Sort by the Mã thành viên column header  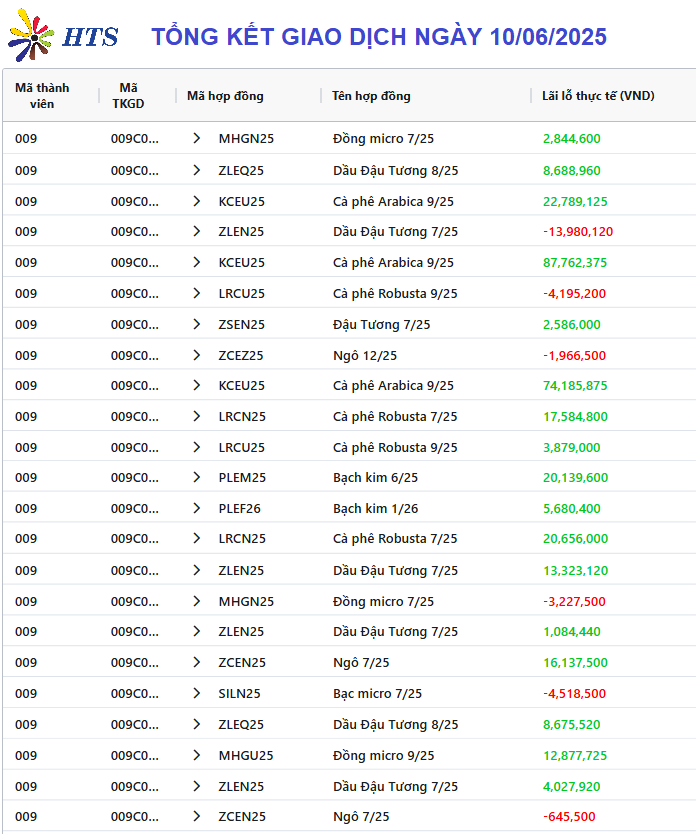point(42,96)
